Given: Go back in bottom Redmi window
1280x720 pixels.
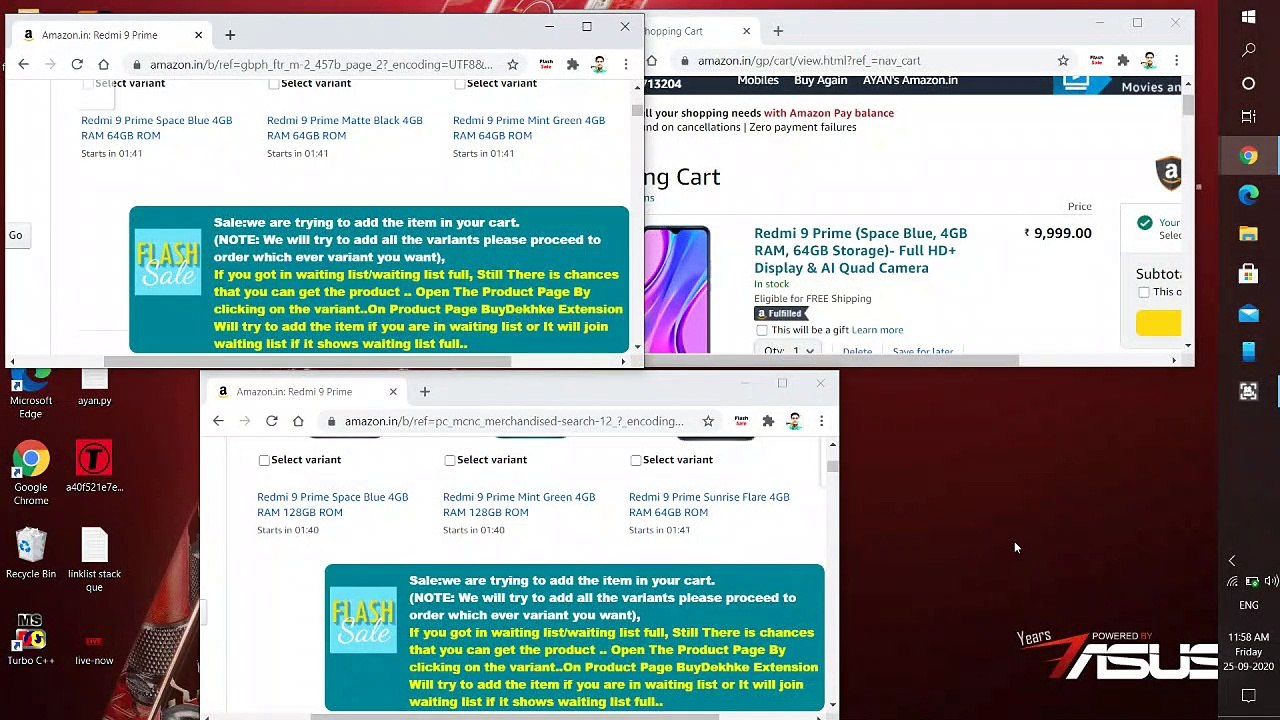Looking at the screenshot, I should pyautogui.click(x=218, y=421).
